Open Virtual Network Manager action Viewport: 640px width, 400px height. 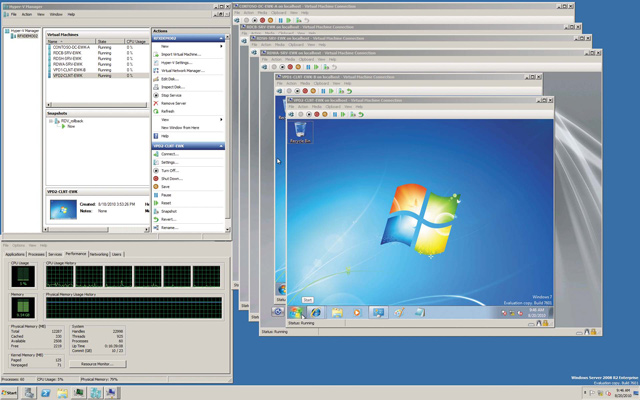point(180,71)
